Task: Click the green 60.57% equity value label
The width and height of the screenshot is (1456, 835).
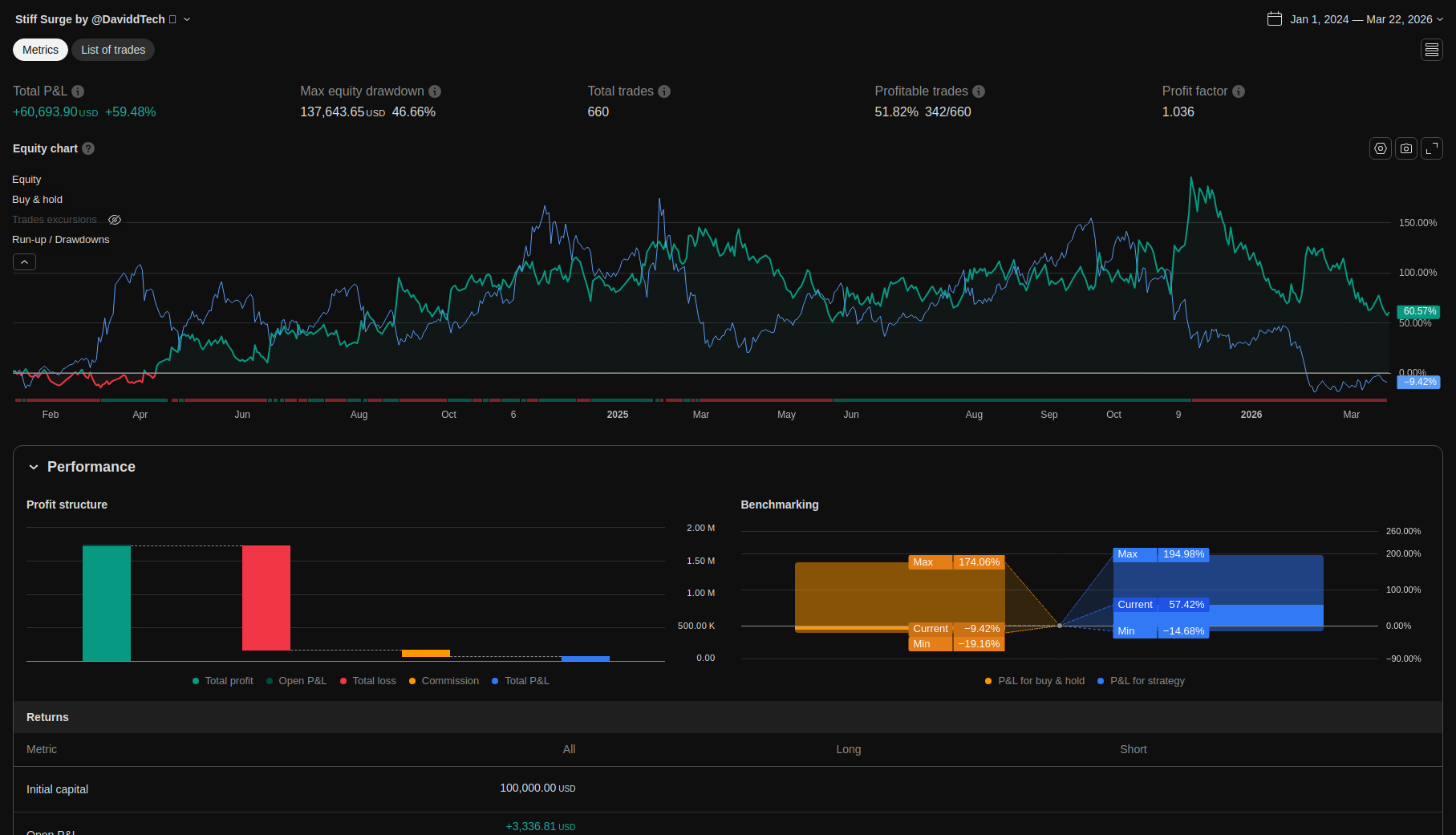Action: pos(1418,311)
